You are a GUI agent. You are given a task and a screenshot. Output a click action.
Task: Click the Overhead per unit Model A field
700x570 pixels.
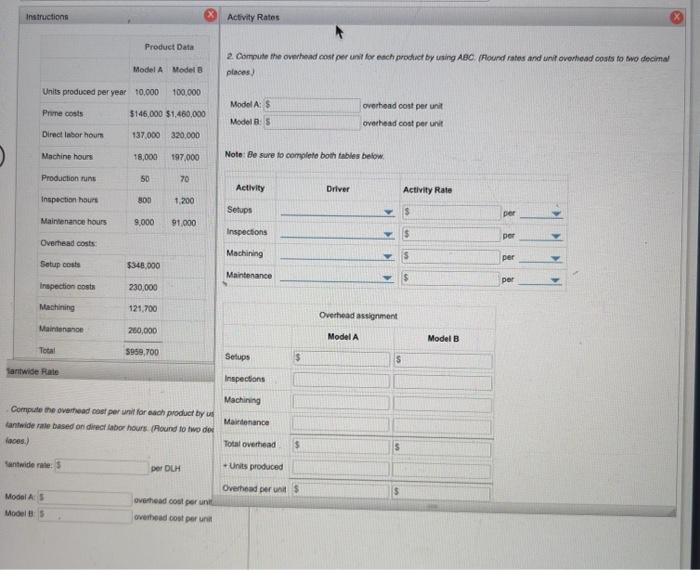pos(341,490)
